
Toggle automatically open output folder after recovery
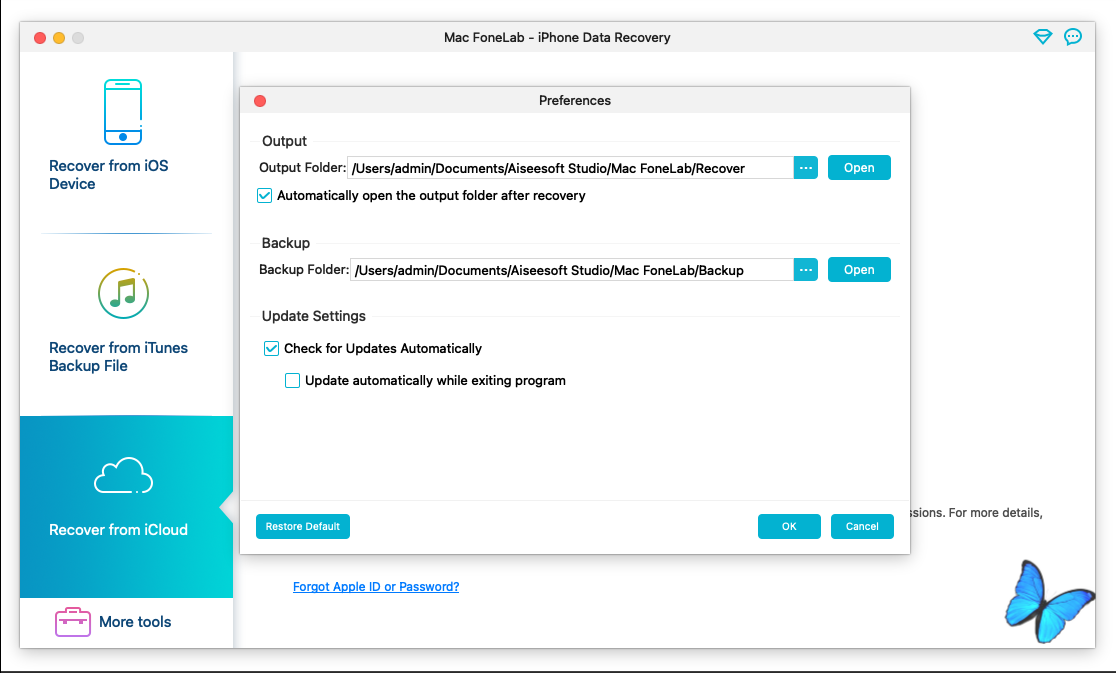click(264, 196)
